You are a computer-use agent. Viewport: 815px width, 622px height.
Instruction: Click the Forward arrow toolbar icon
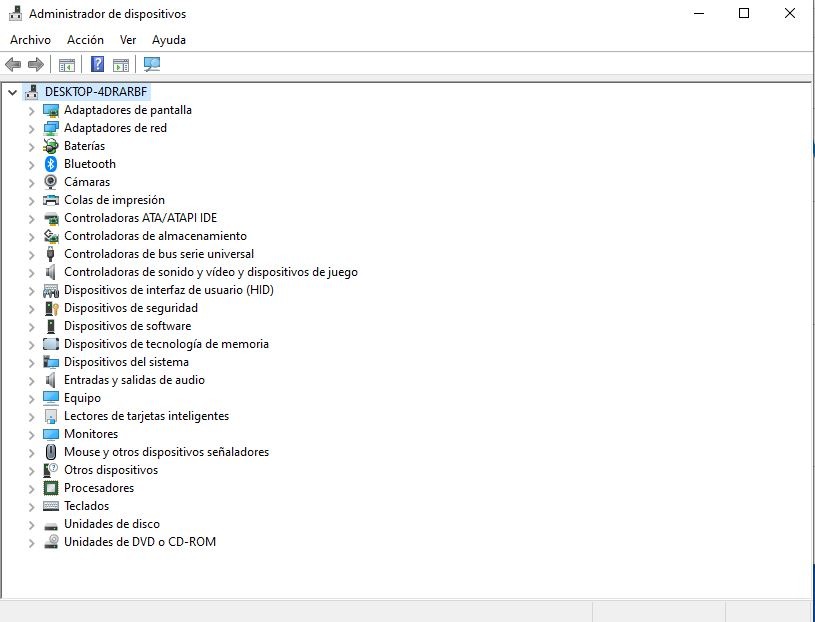click(x=36, y=64)
